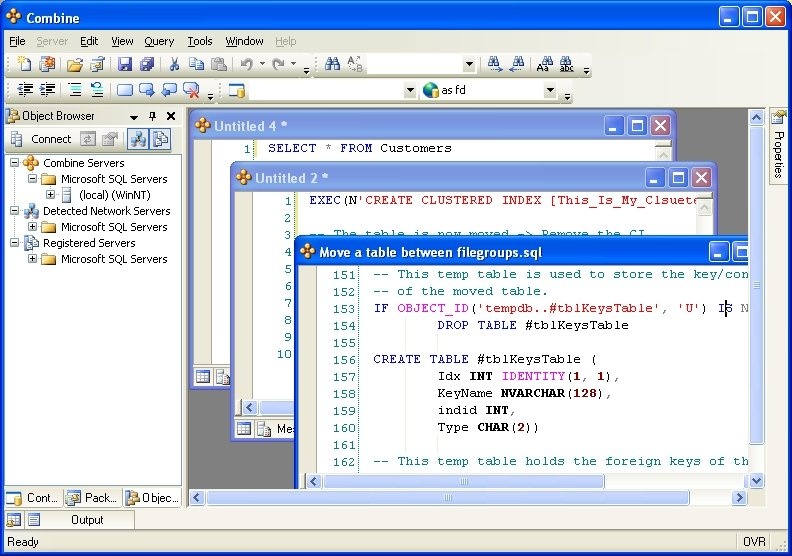
Task: Click the Find binoculars icon
Action: (332, 65)
